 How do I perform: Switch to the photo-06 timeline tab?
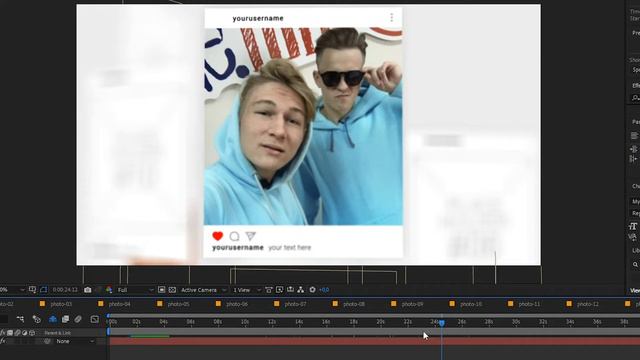[237, 304]
